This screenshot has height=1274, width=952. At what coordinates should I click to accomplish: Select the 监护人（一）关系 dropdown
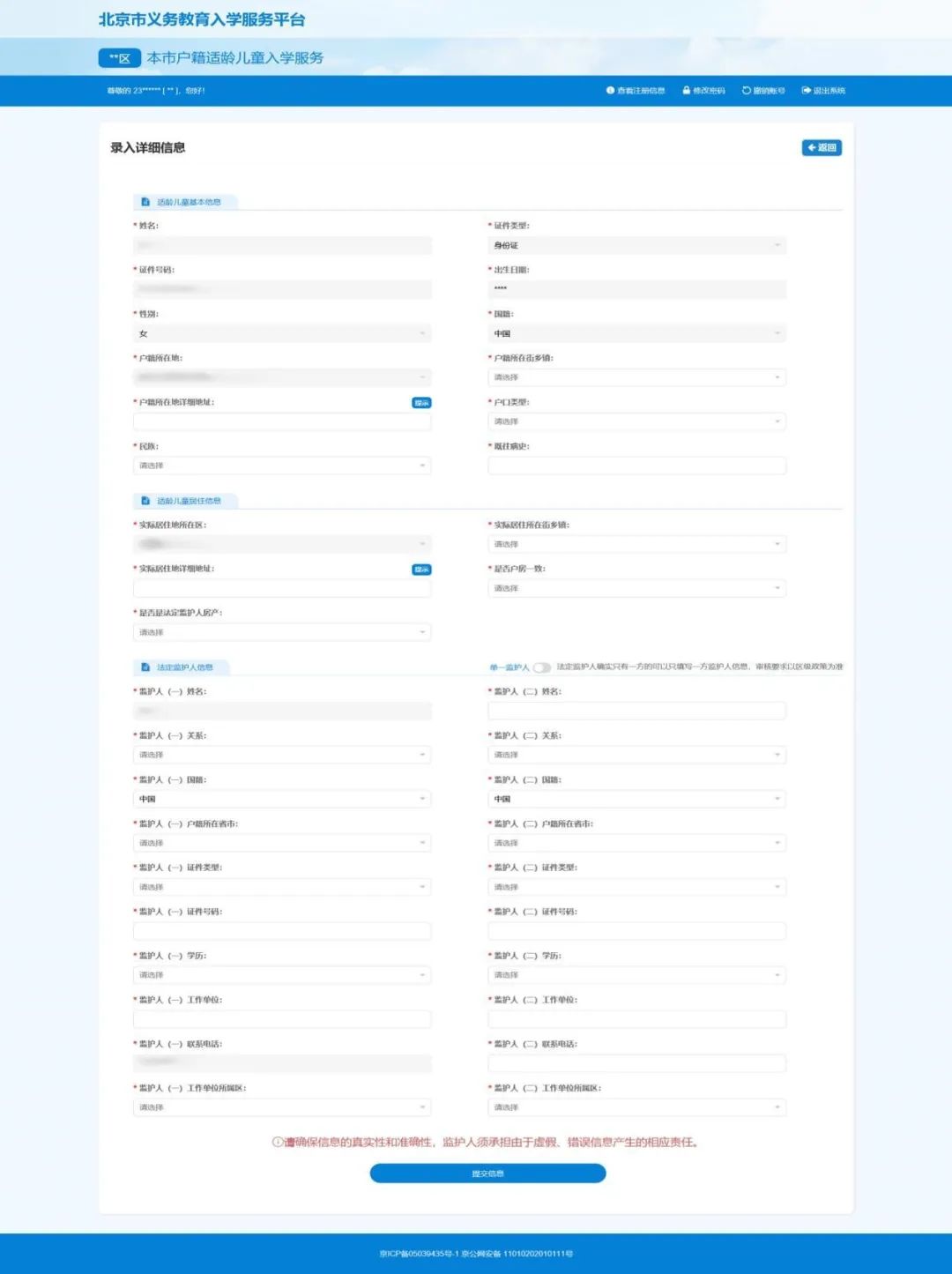(x=282, y=755)
